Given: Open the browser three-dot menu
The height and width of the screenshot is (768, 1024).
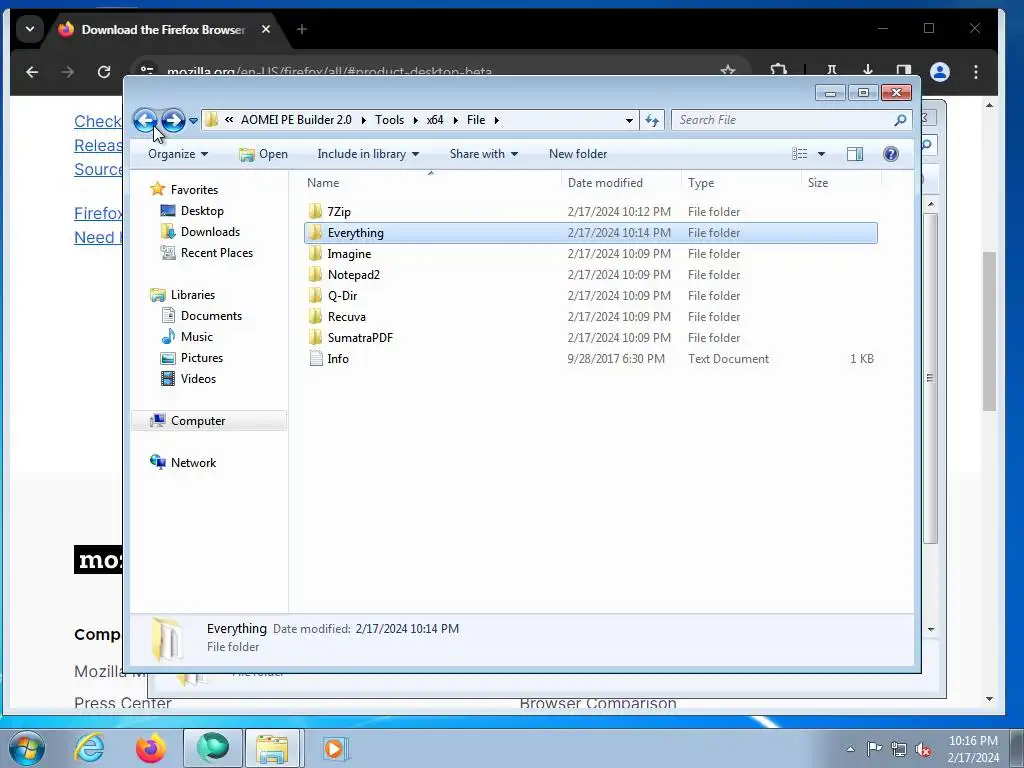Looking at the screenshot, I should click(x=976, y=72).
